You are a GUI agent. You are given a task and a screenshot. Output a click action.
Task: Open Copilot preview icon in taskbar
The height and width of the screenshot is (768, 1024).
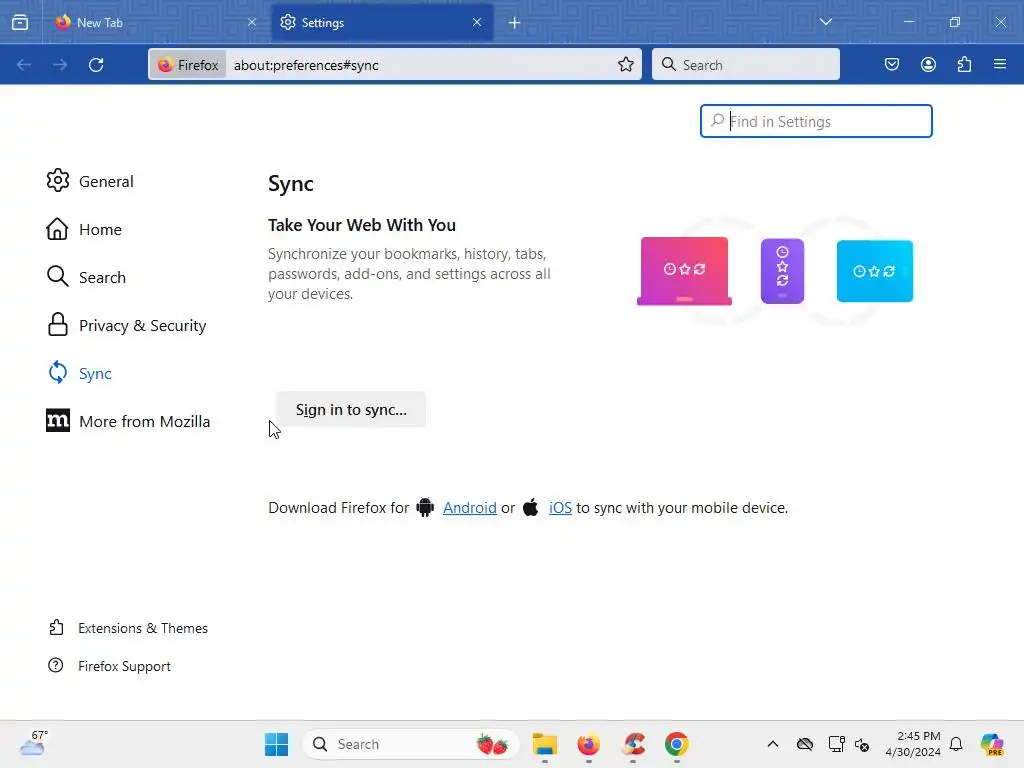992,744
